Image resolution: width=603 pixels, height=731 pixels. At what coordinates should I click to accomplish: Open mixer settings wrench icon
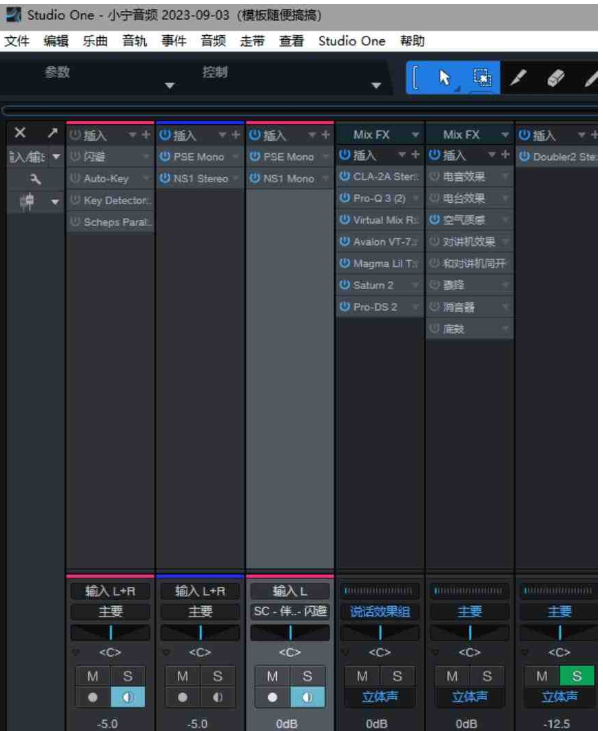[x=35, y=179]
